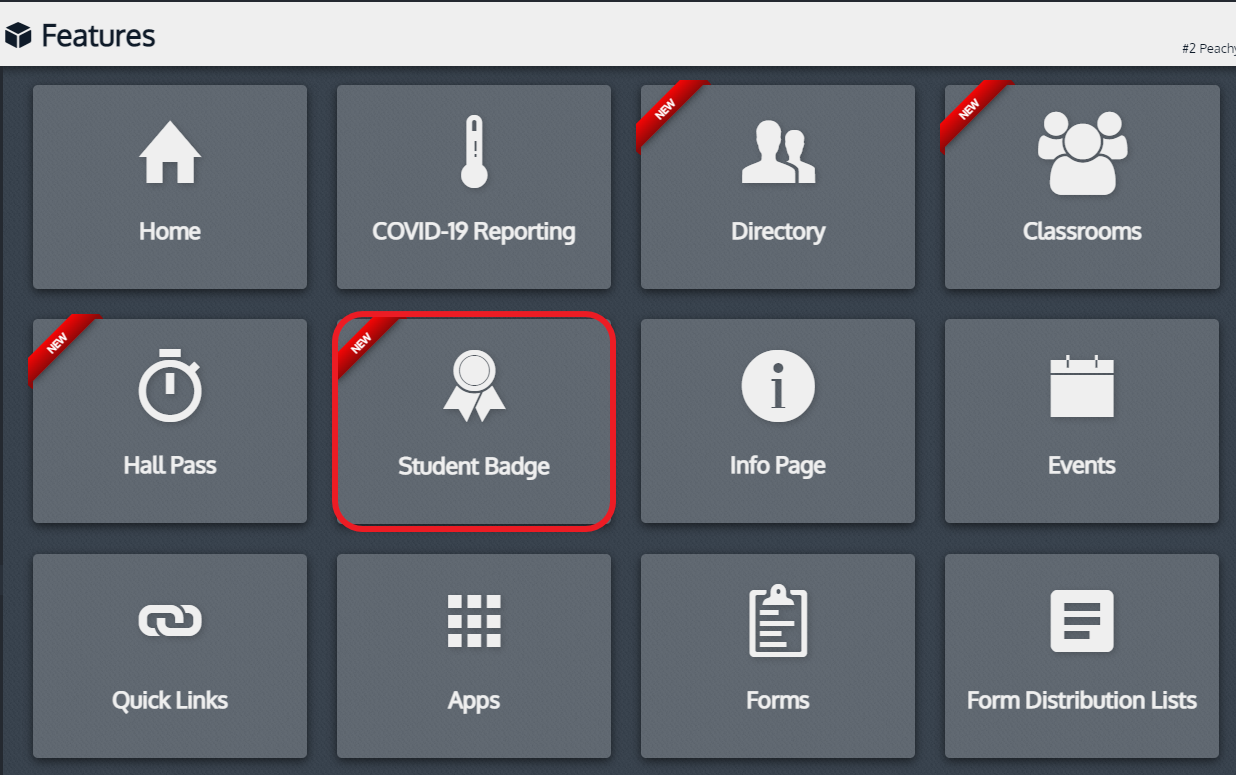Click the Form Distribution Lists label
The width and height of the screenshot is (1236, 775).
(x=1082, y=700)
